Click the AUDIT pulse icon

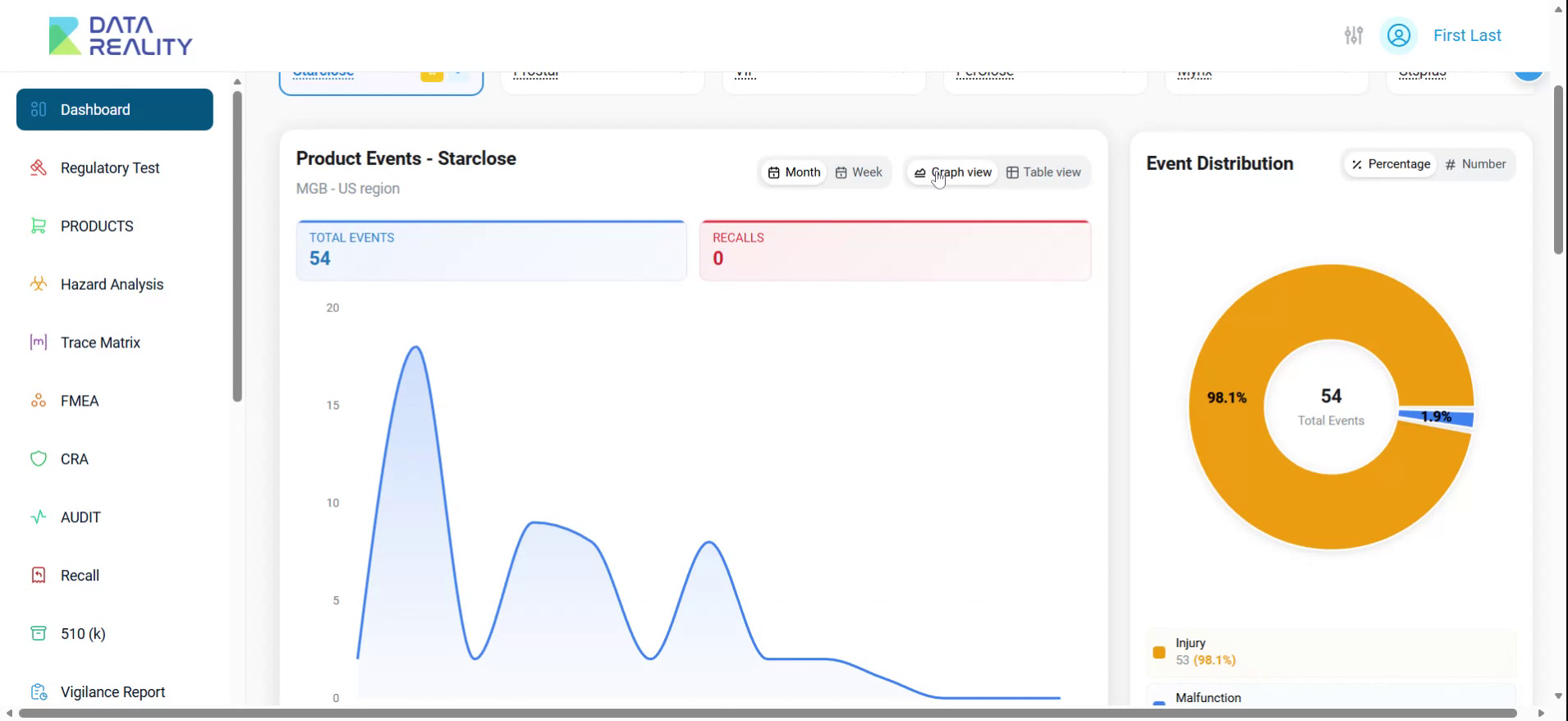pos(38,517)
